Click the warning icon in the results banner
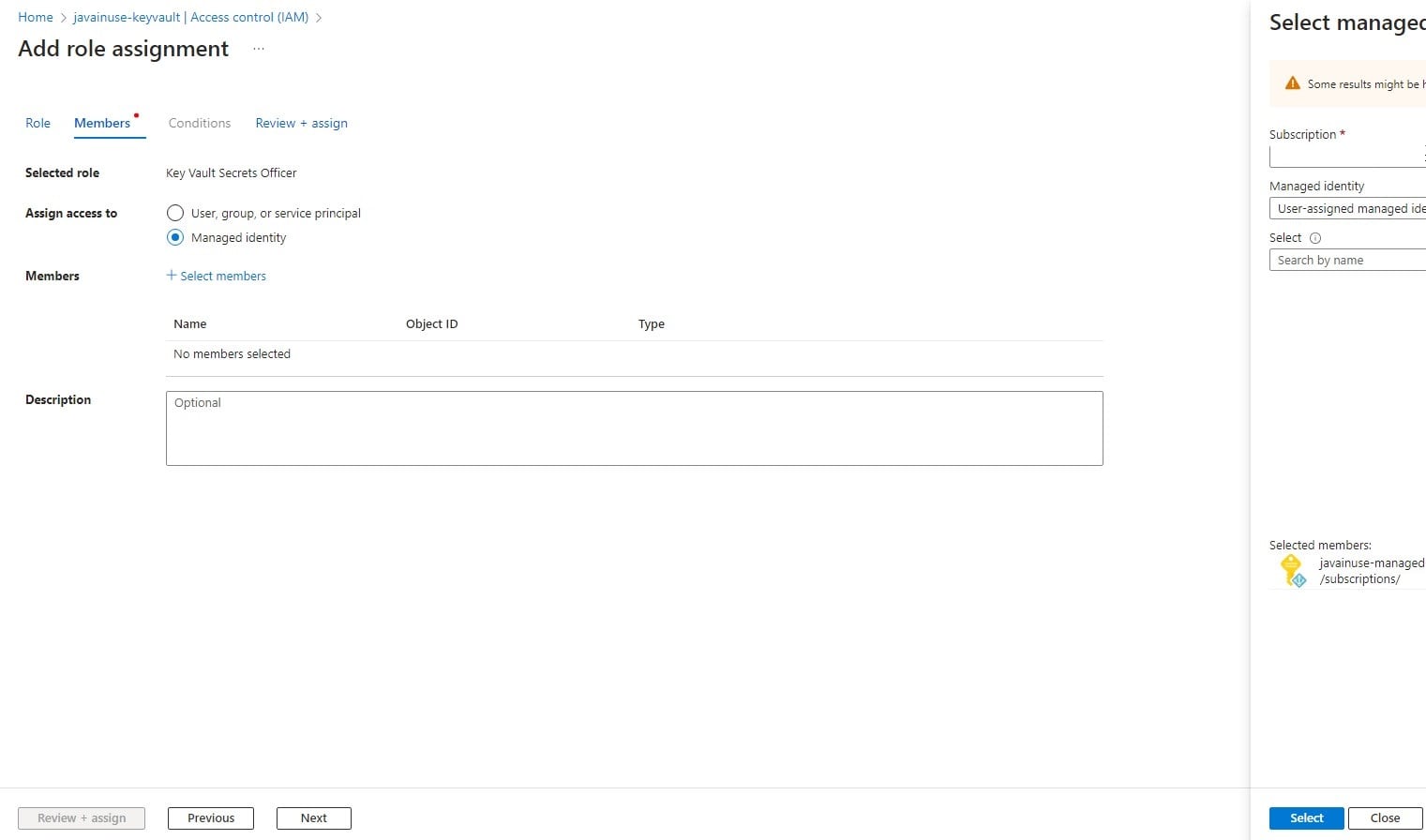 click(1292, 83)
